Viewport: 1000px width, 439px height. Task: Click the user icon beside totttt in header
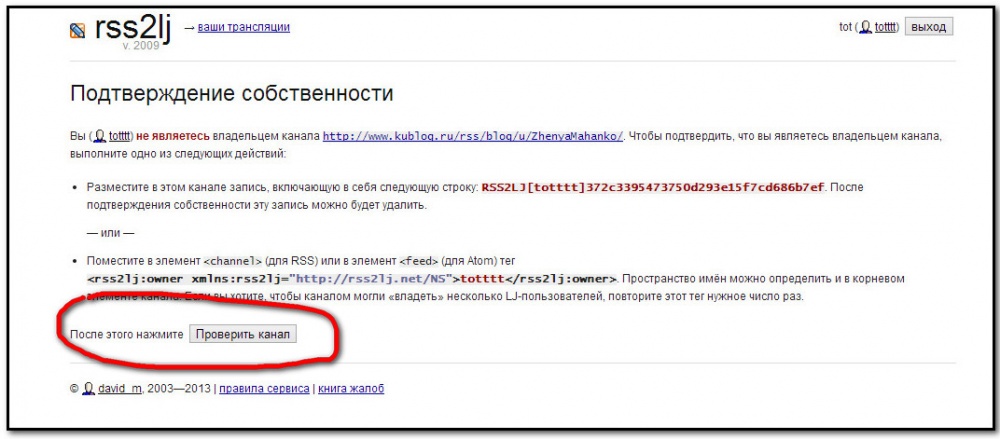[866, 27]
